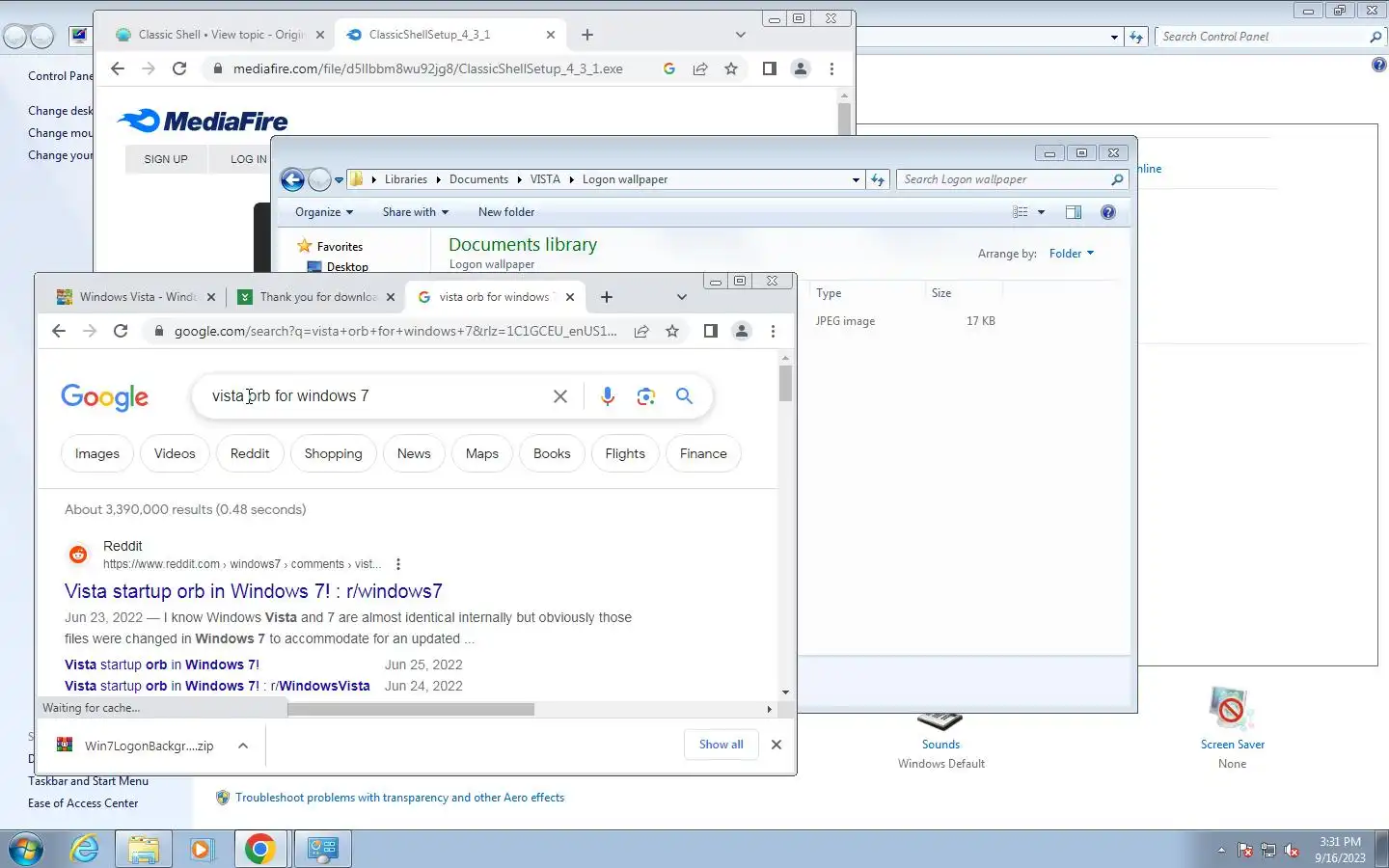This screenshot has height=868, width=1389.
Task: Click Show all downloads button
Action: pyautogui.click(x=722, y=745)
